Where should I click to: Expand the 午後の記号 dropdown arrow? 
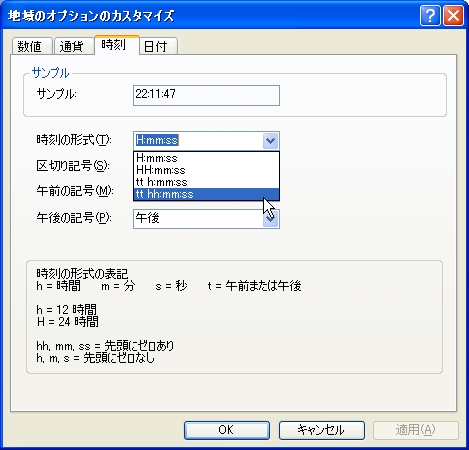click(270, 219)
